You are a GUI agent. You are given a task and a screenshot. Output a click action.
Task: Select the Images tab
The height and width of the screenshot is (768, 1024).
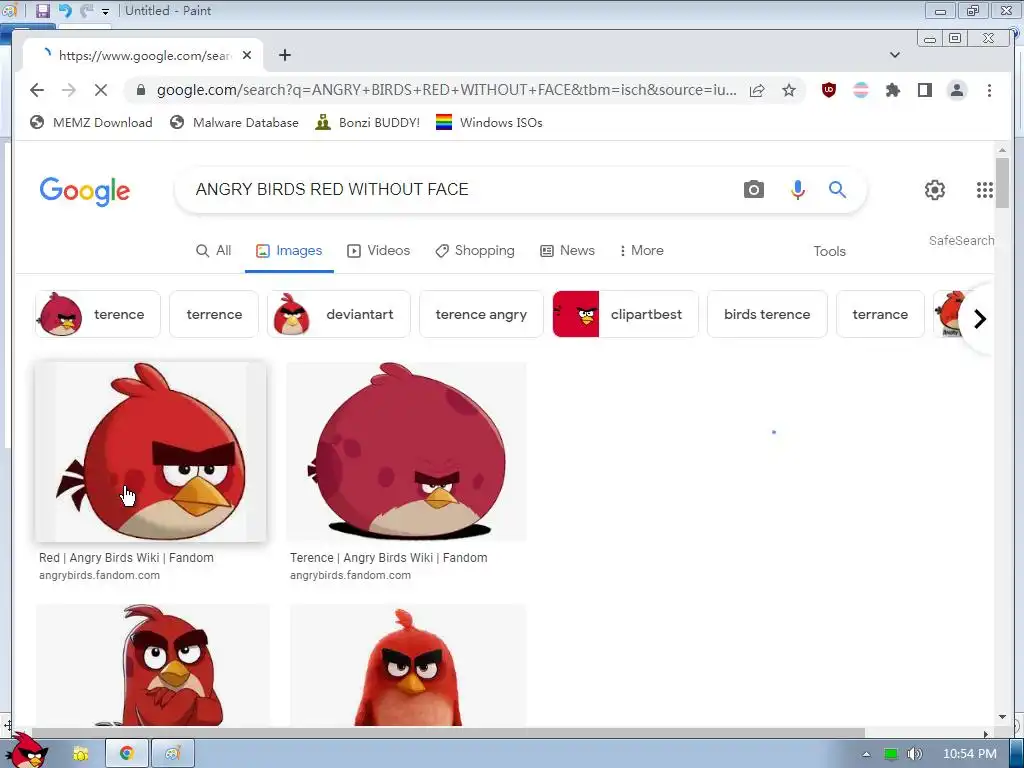(289, 251)
